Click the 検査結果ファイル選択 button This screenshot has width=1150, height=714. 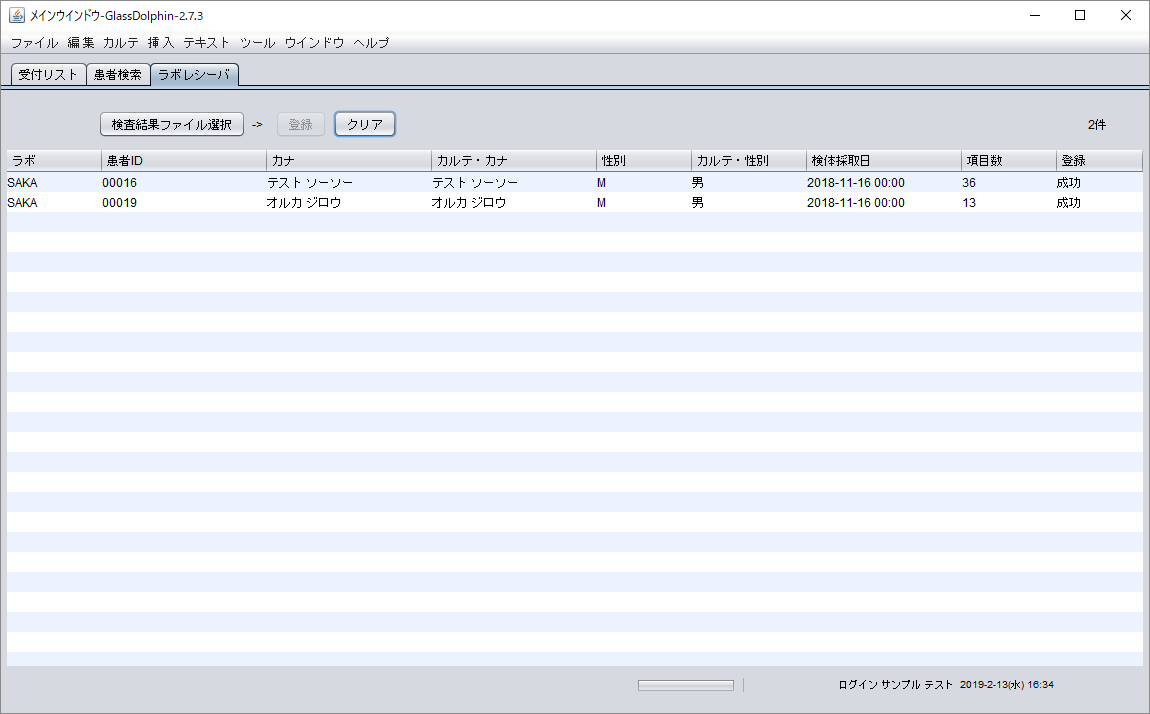tap(172, 124)
